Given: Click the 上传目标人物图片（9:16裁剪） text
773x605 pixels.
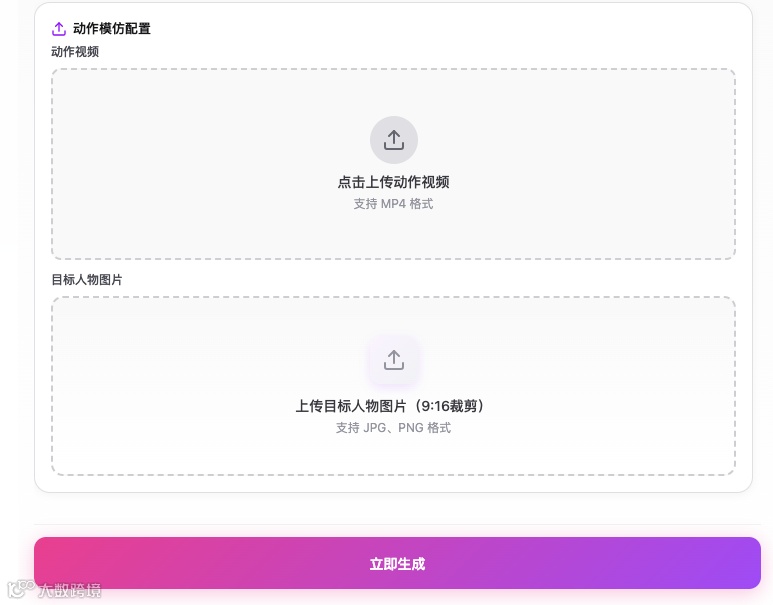Looking at the screenshot, I should click(393, 406).
